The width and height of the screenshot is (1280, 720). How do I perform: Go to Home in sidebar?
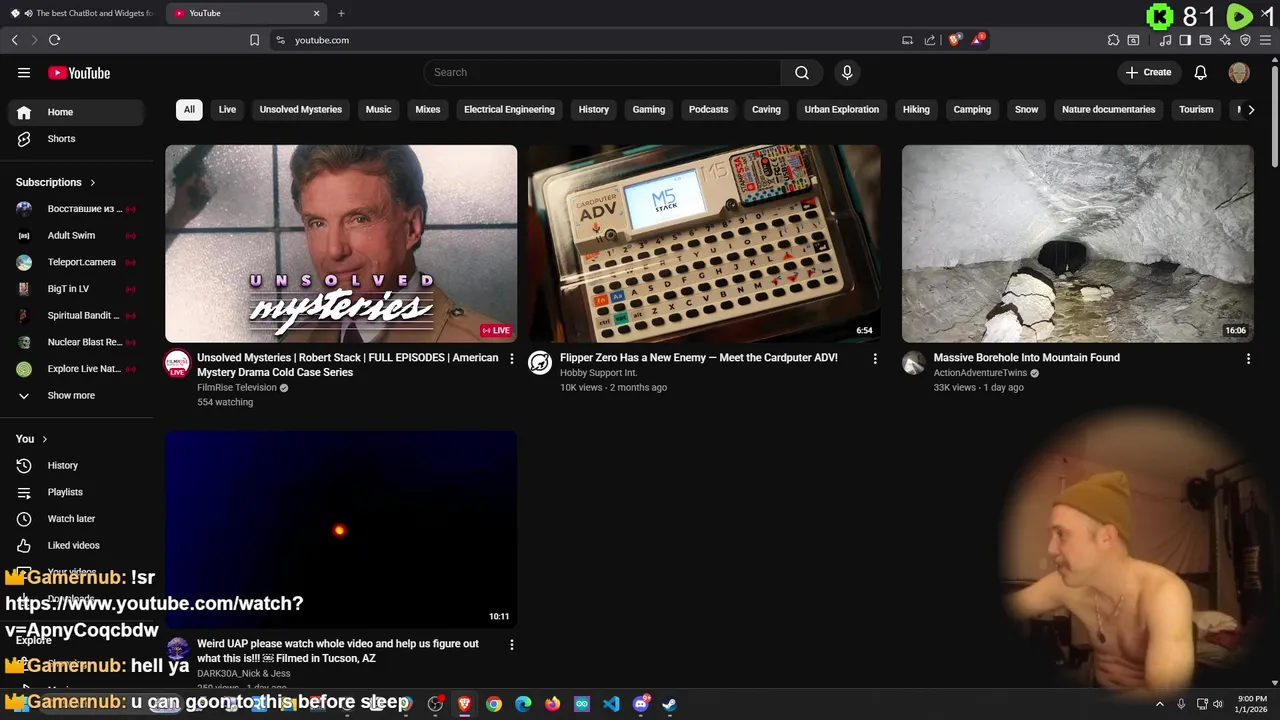(76, 112)
